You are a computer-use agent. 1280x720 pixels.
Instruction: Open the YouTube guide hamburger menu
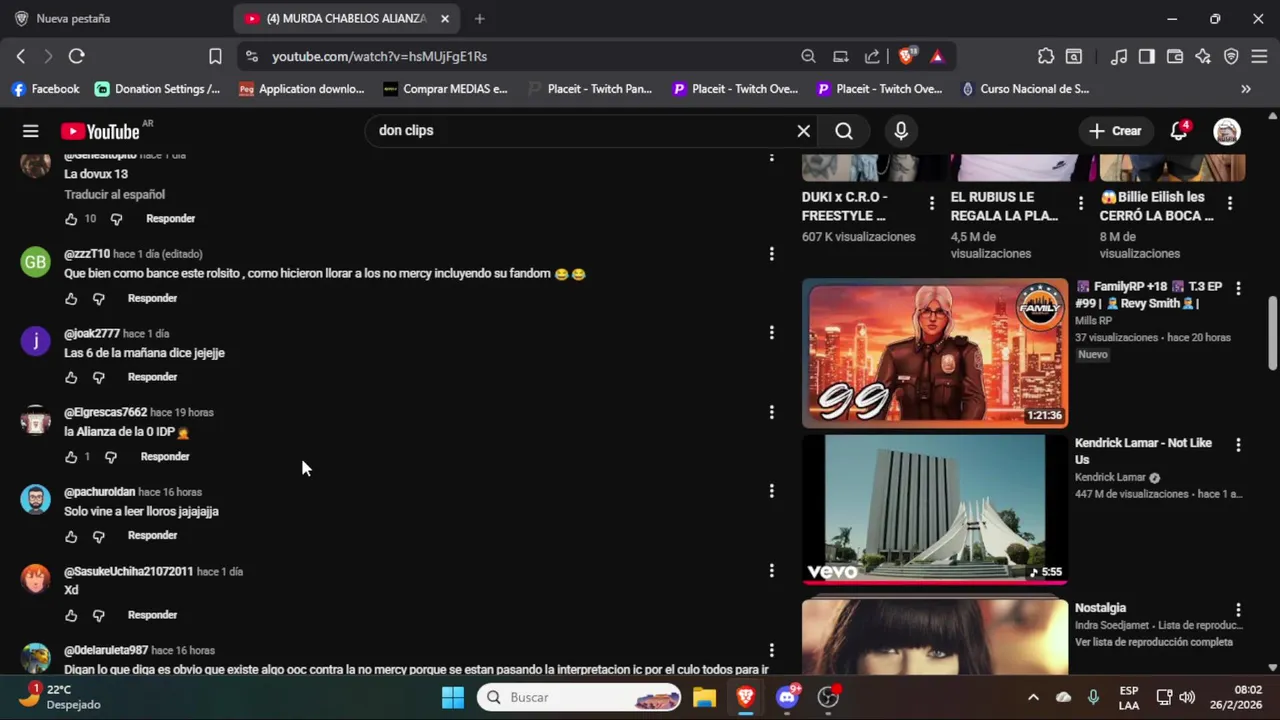coord(31,131)
